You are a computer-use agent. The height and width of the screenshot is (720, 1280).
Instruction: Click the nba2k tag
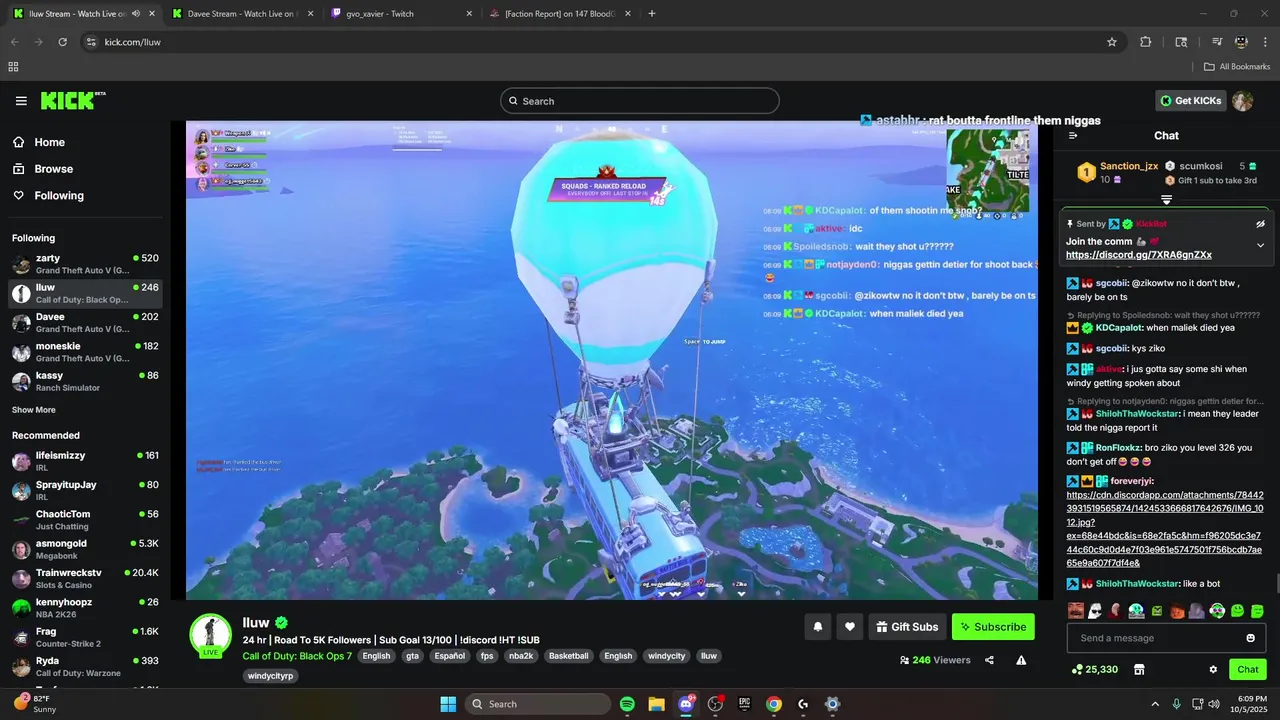point(520,656)
